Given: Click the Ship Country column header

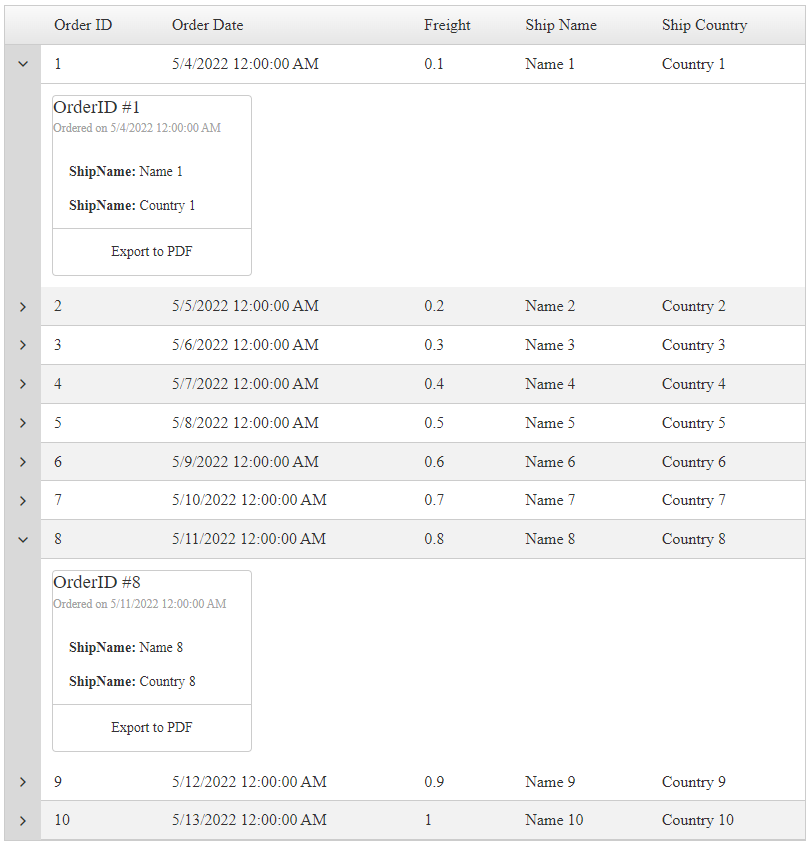Looking at the screenshot, I should (704, 25).
